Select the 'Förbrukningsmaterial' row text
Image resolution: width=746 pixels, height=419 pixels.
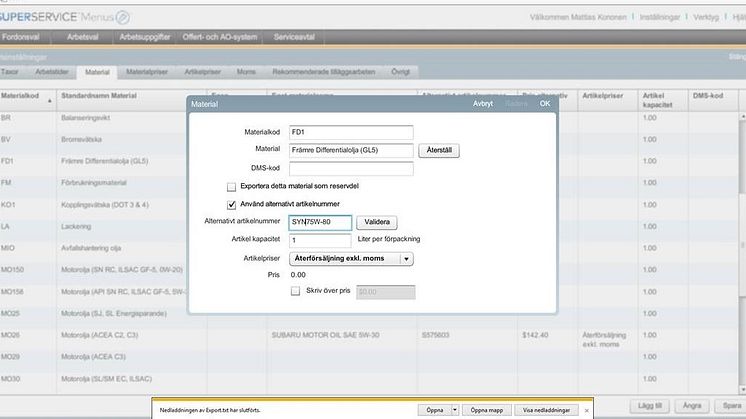94,183
